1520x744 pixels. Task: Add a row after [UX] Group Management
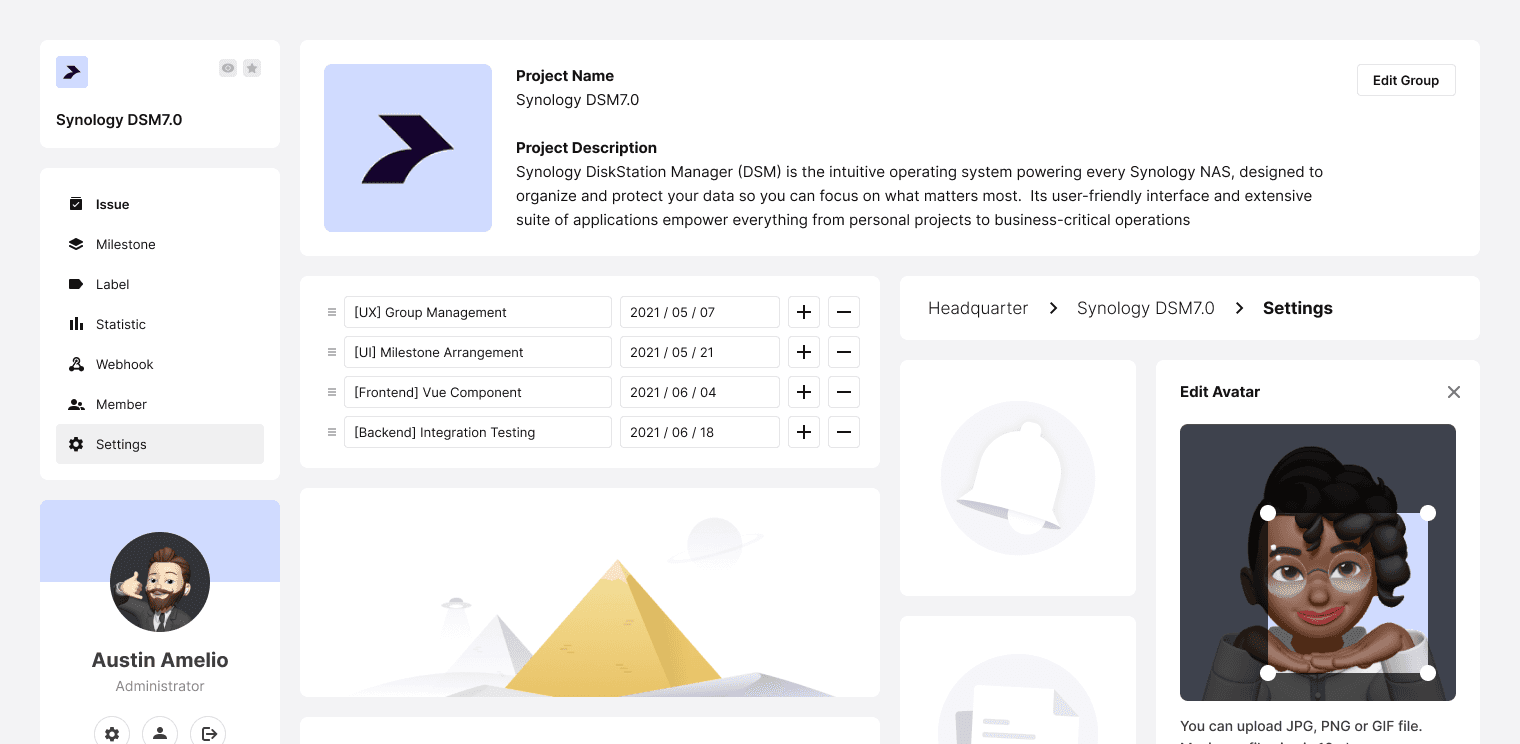pyautogui.click(x=804, y=312)
